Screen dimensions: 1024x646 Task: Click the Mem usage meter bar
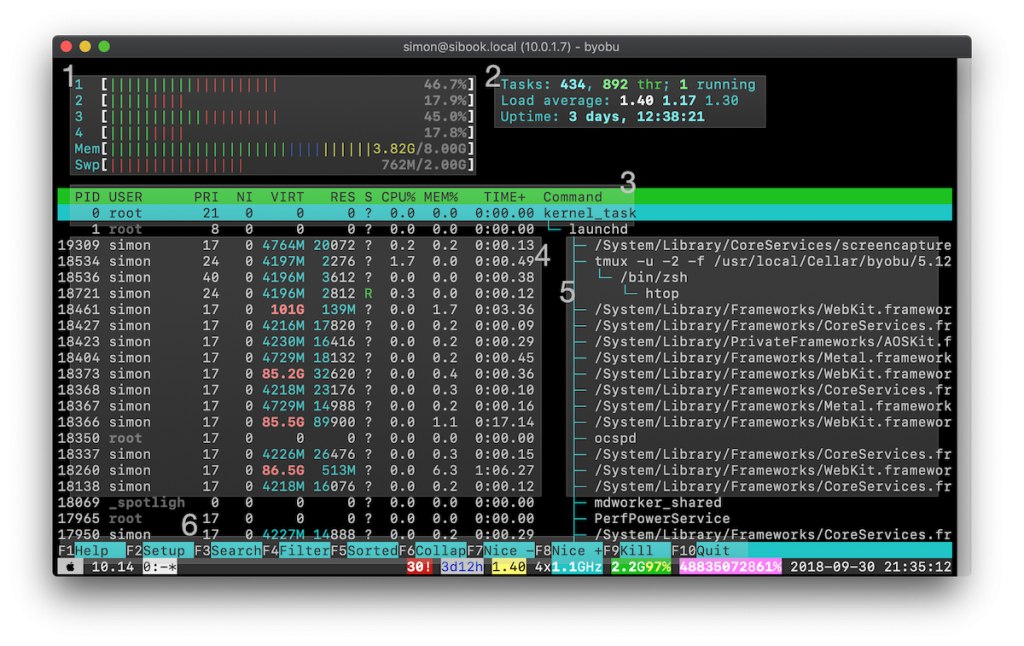tap(274, 149)
